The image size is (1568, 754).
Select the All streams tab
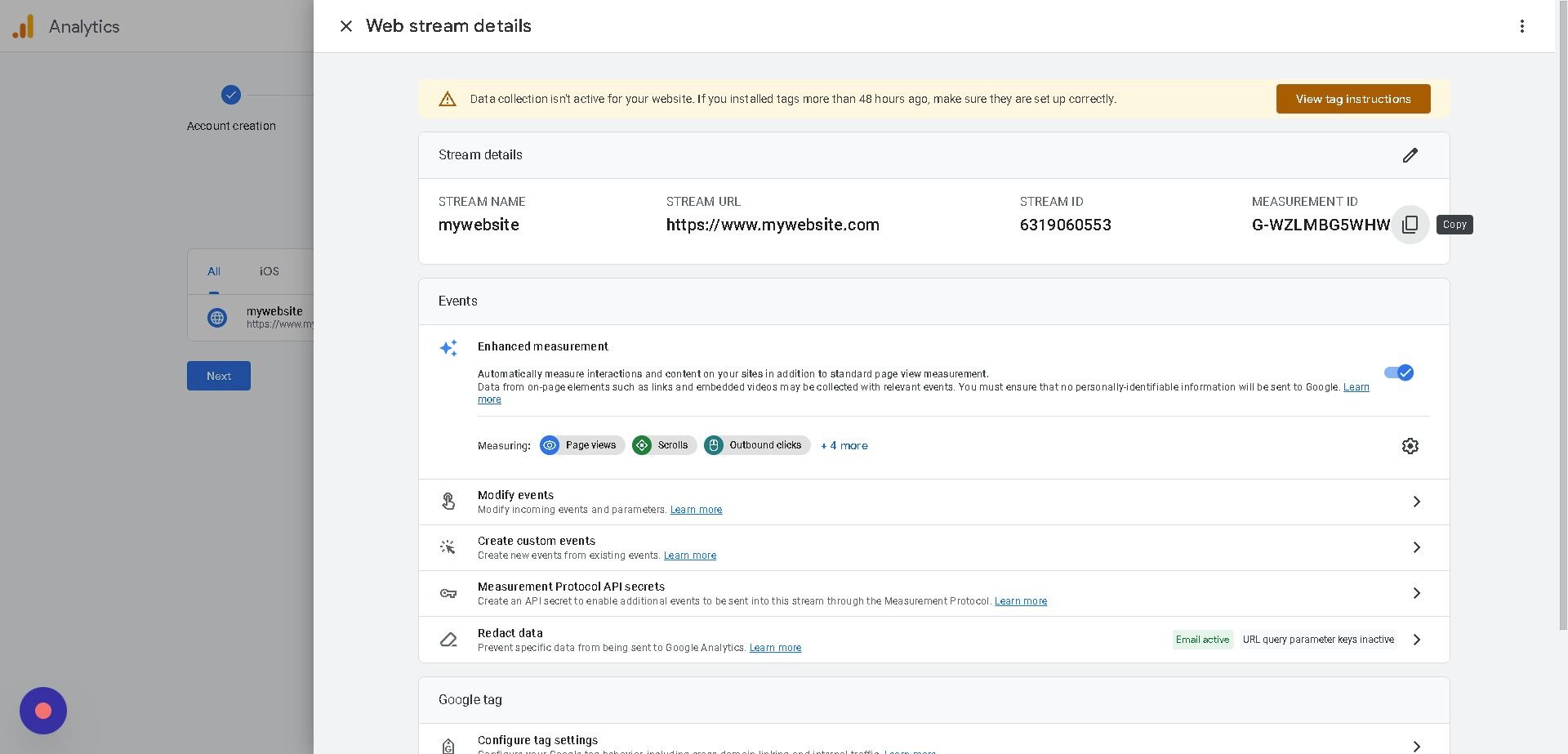(x=214, y=271)
